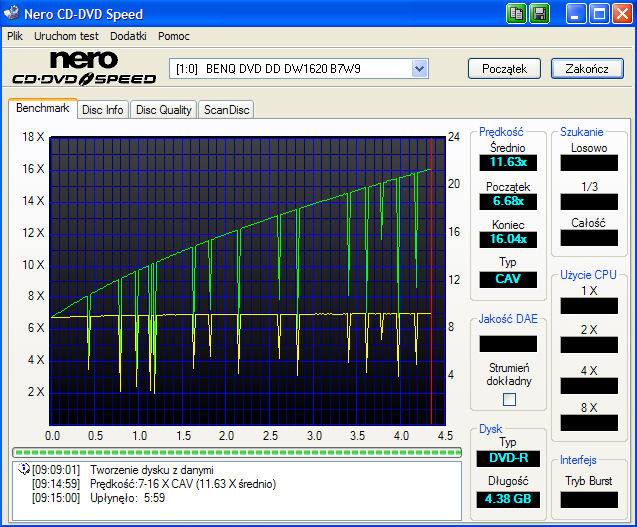This screenshot has height=527, width=637.
Task: Click the 1/3 seek time field
Action: [x=589, y=202]
